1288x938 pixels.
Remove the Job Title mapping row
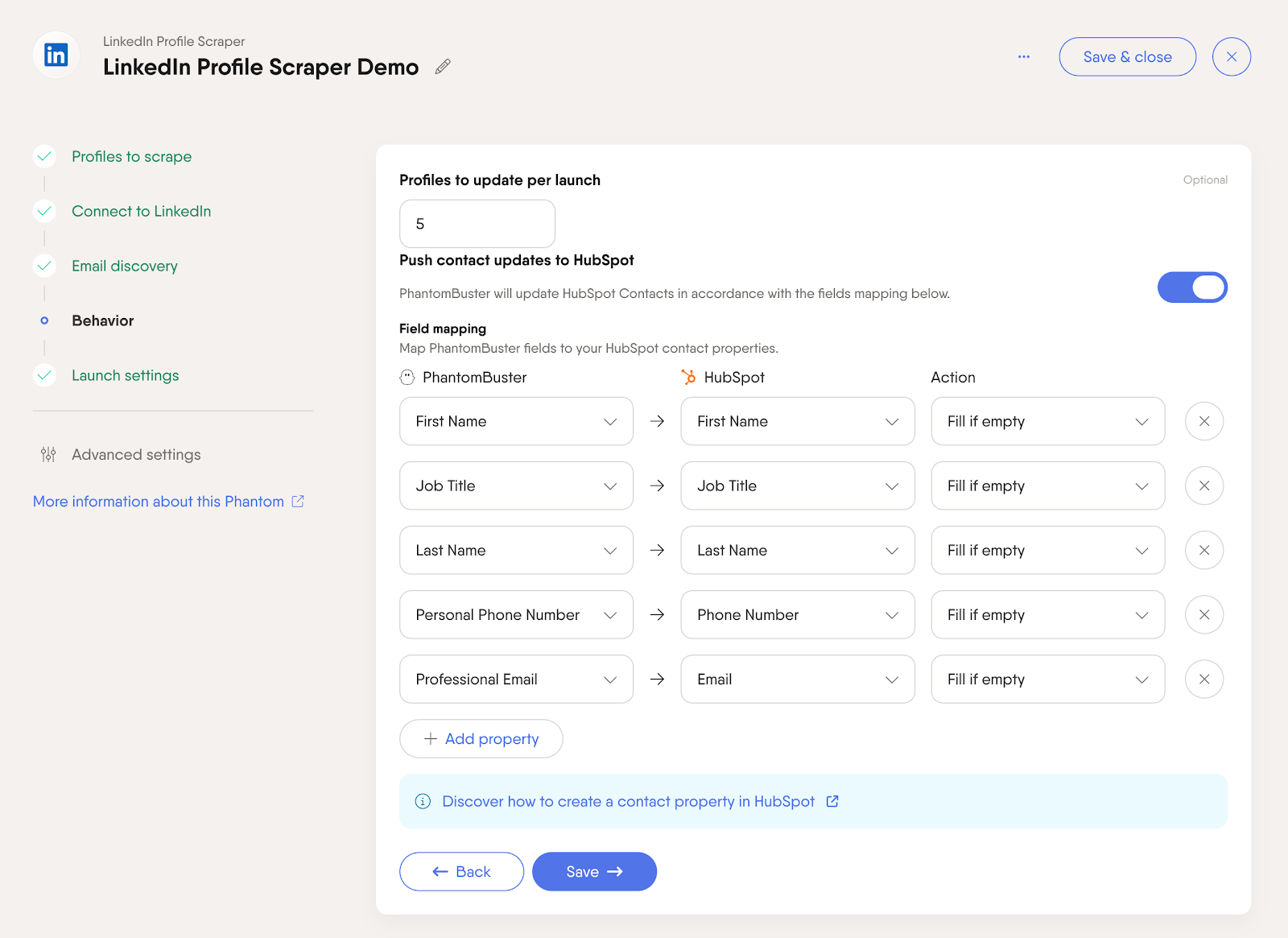(1204, 486)
